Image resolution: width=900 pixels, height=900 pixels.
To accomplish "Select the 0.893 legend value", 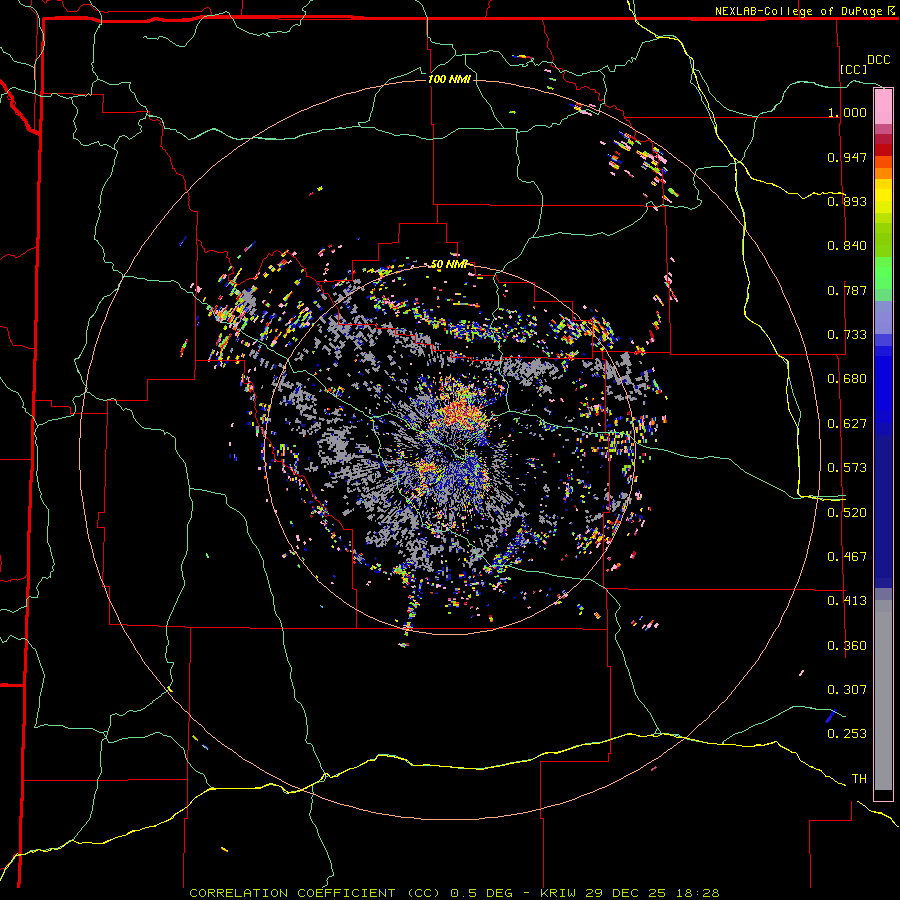I will coord(847,201).
